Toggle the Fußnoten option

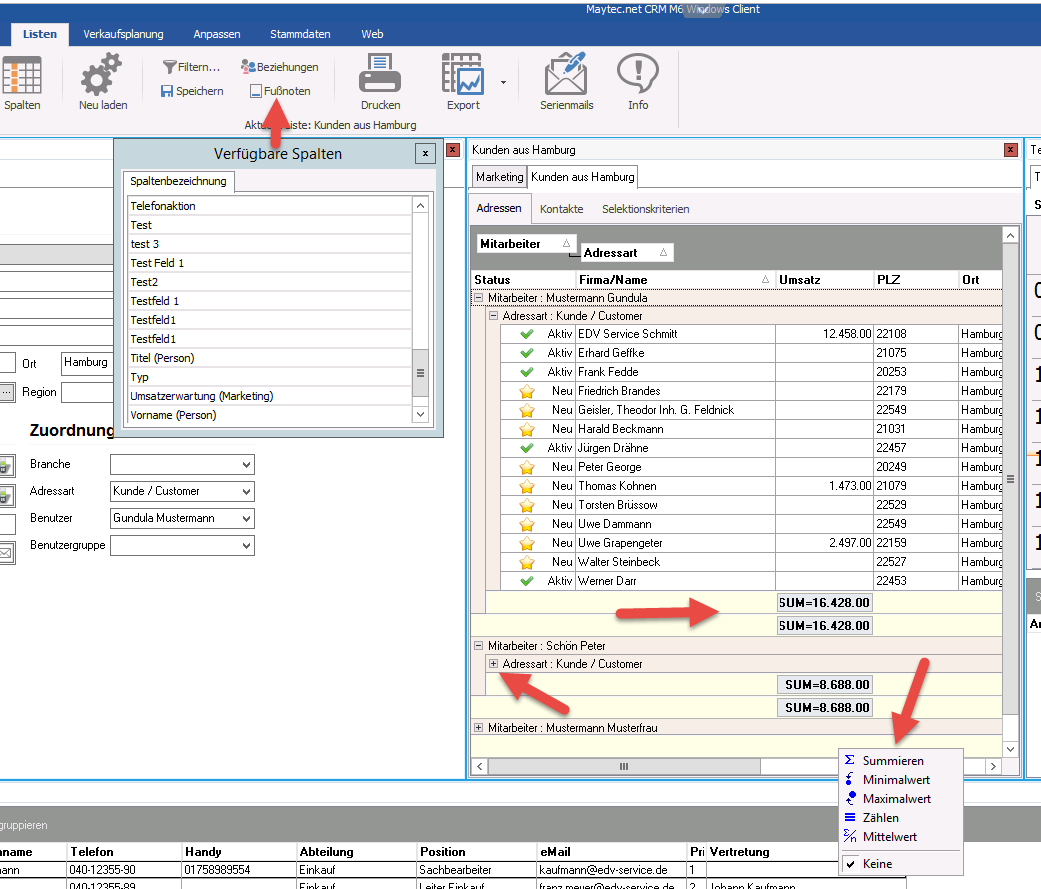point(280,91)
